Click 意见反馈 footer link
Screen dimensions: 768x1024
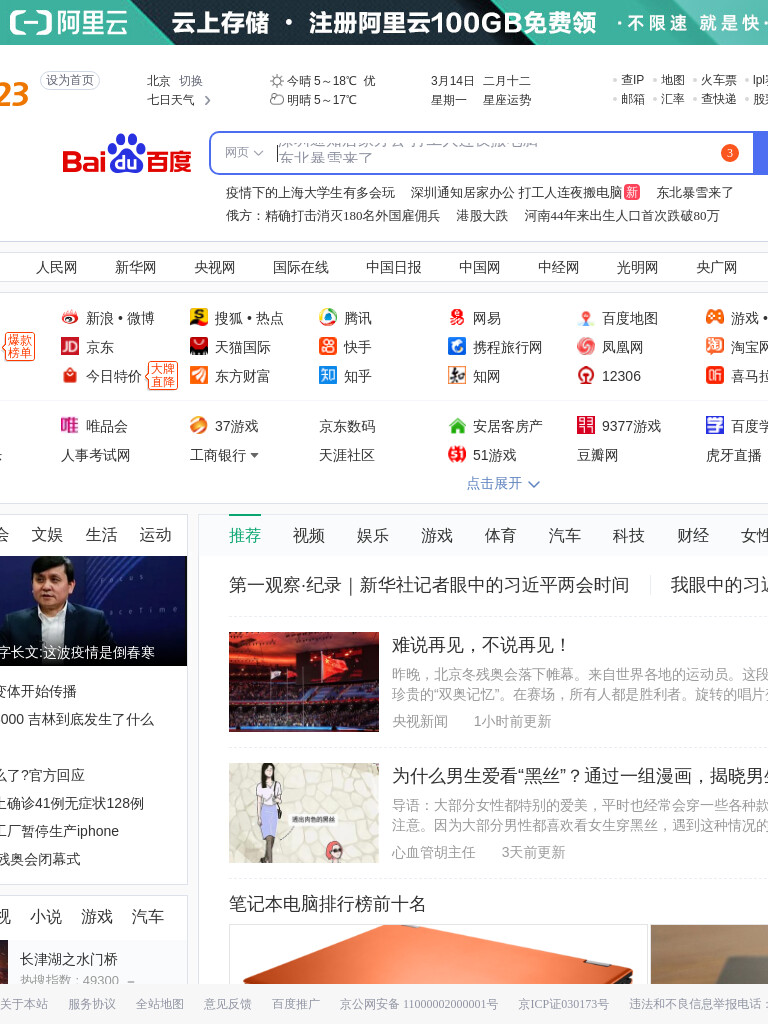(227, 1004)
